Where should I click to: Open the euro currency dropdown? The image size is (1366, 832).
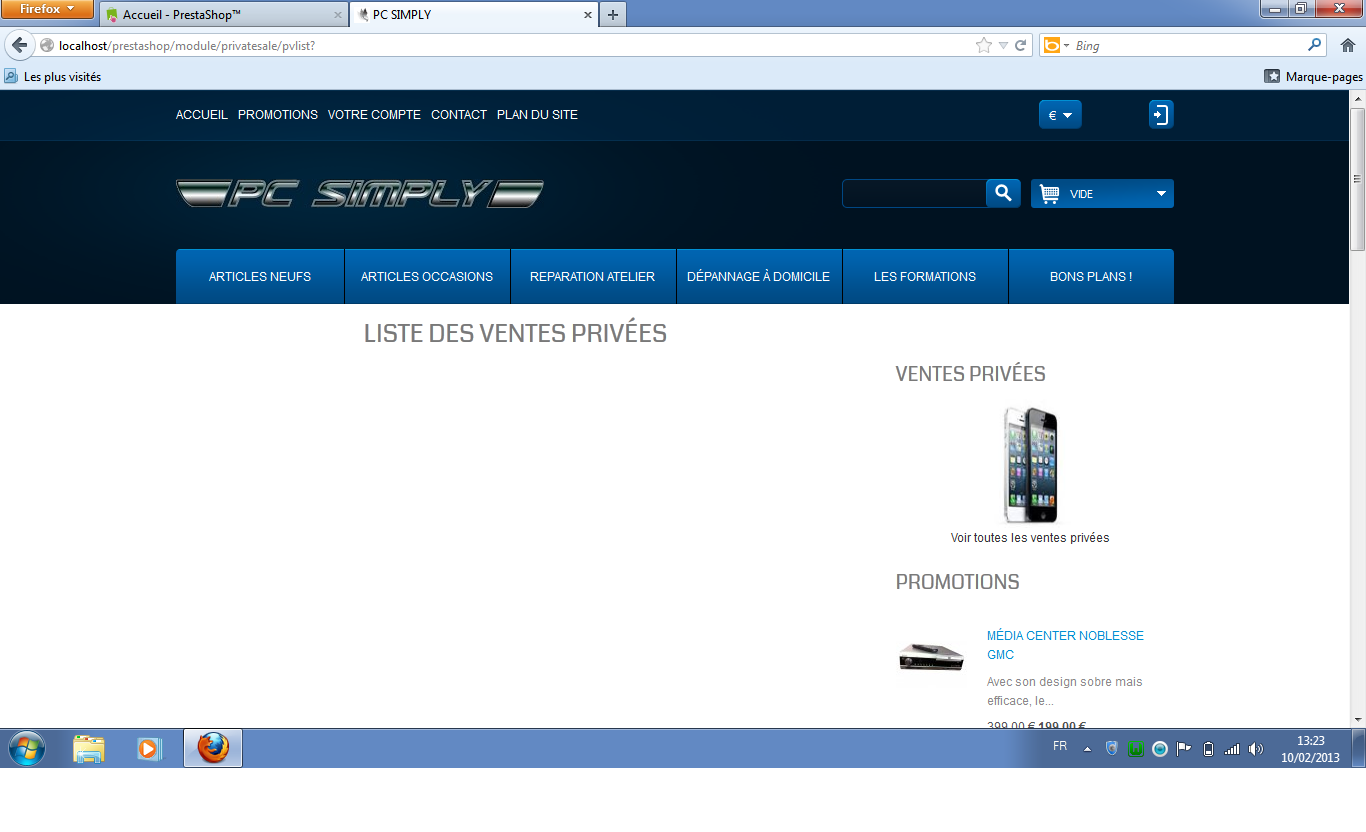point(1060,115)
